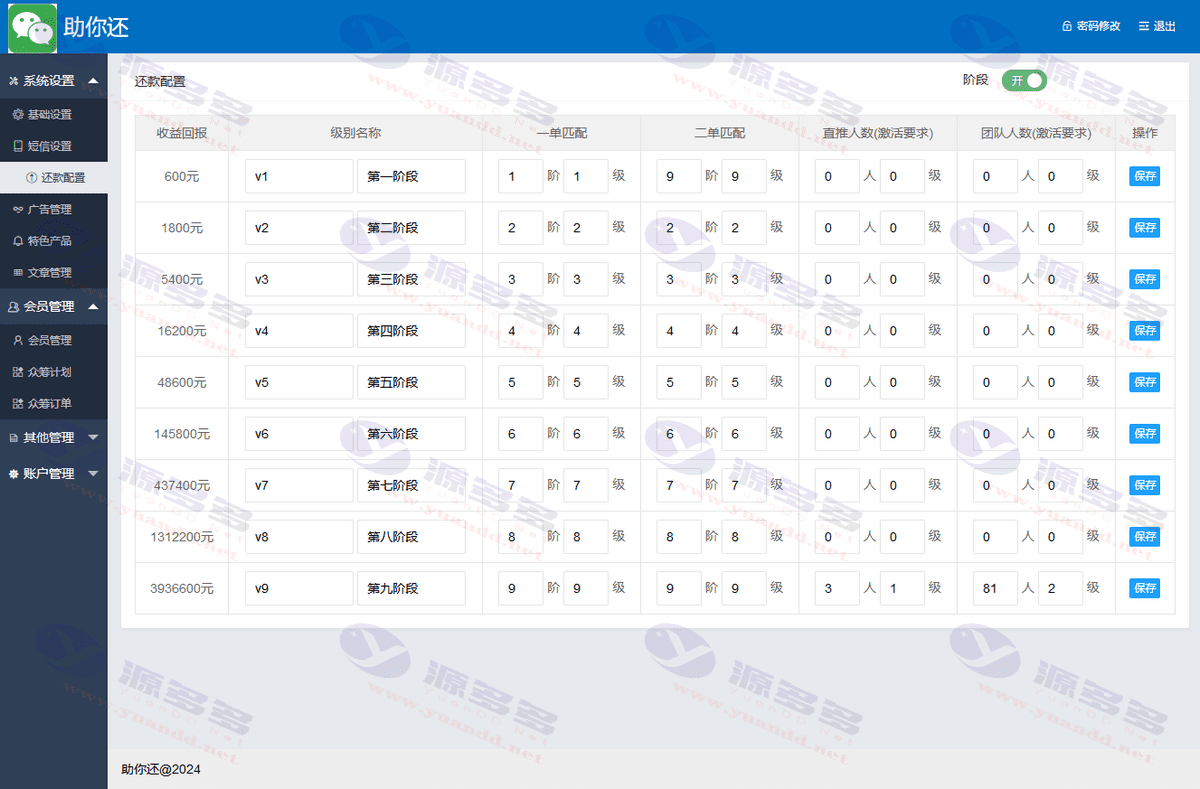
Task: Collapse the 会员管理 menu section
Action: 54,306
